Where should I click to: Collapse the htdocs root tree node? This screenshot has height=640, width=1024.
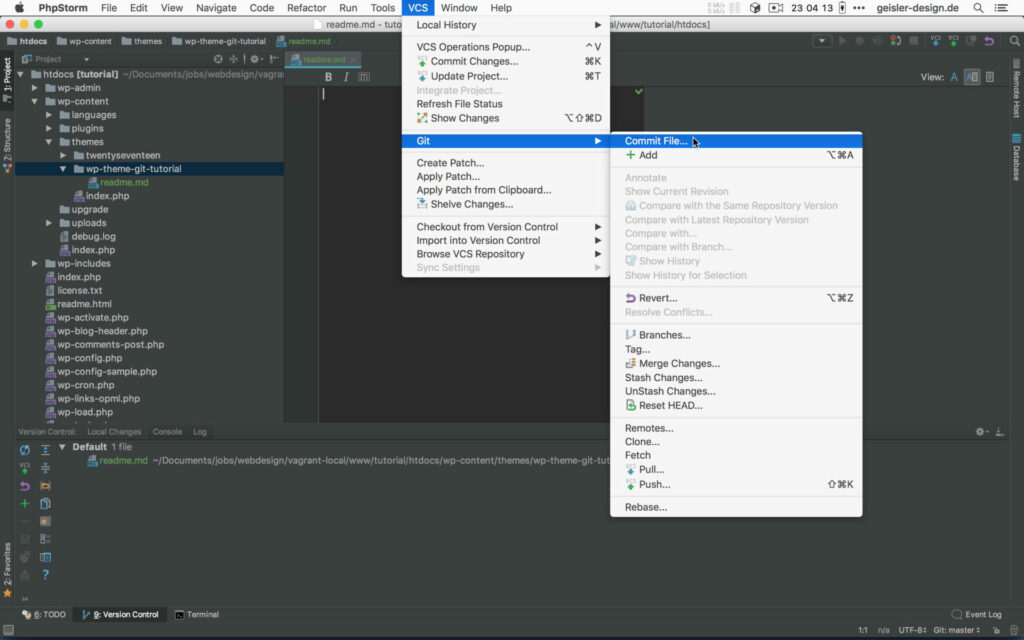tap(21, 74)
